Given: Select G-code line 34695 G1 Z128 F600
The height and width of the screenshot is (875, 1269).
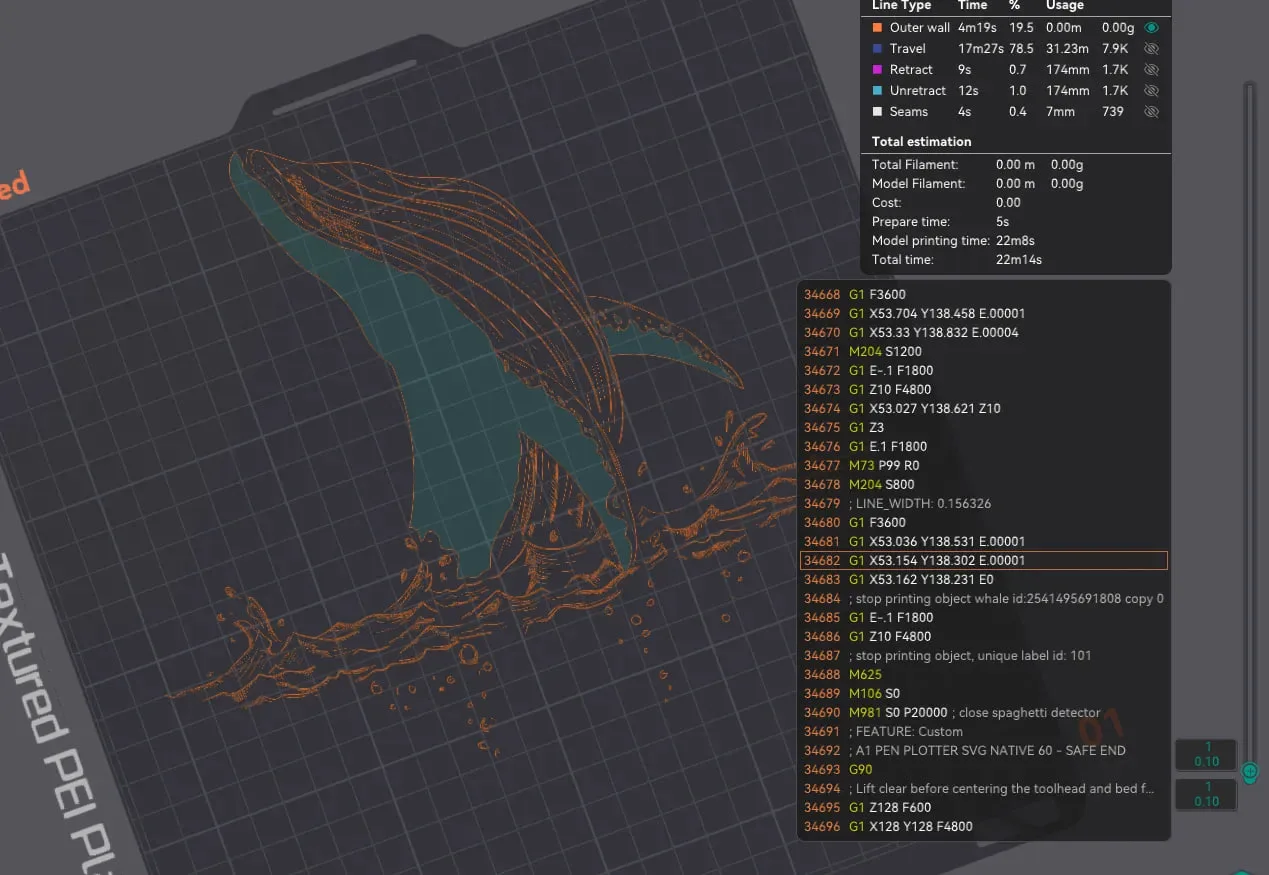Looking at the screenshot, I should point(983,808).
